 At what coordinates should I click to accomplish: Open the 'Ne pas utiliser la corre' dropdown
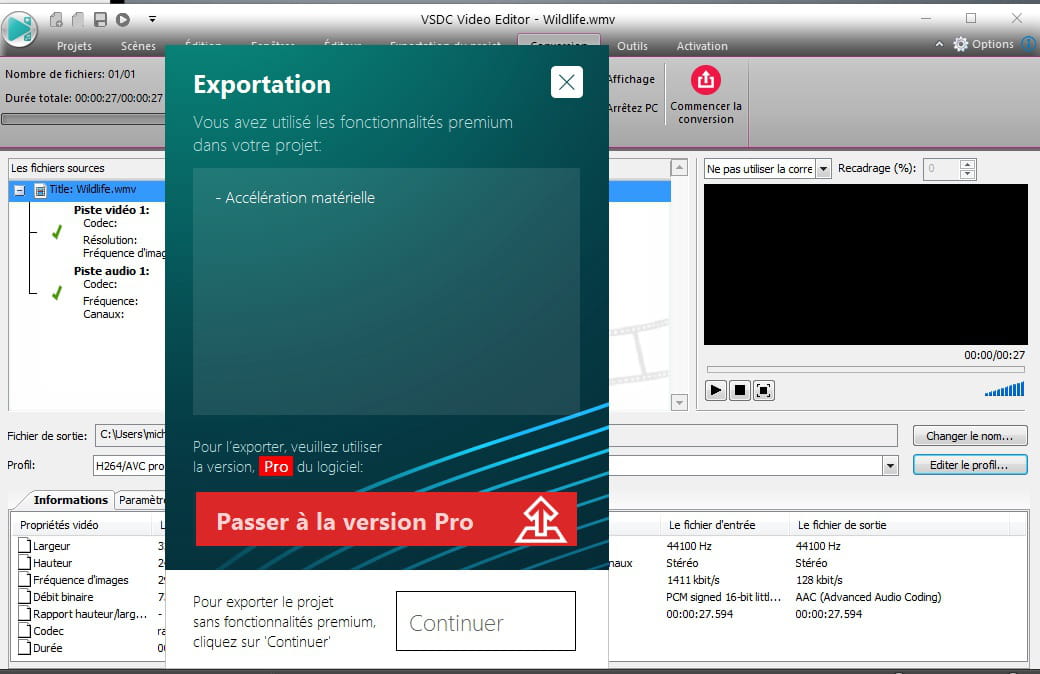click(x=823, y=169)
